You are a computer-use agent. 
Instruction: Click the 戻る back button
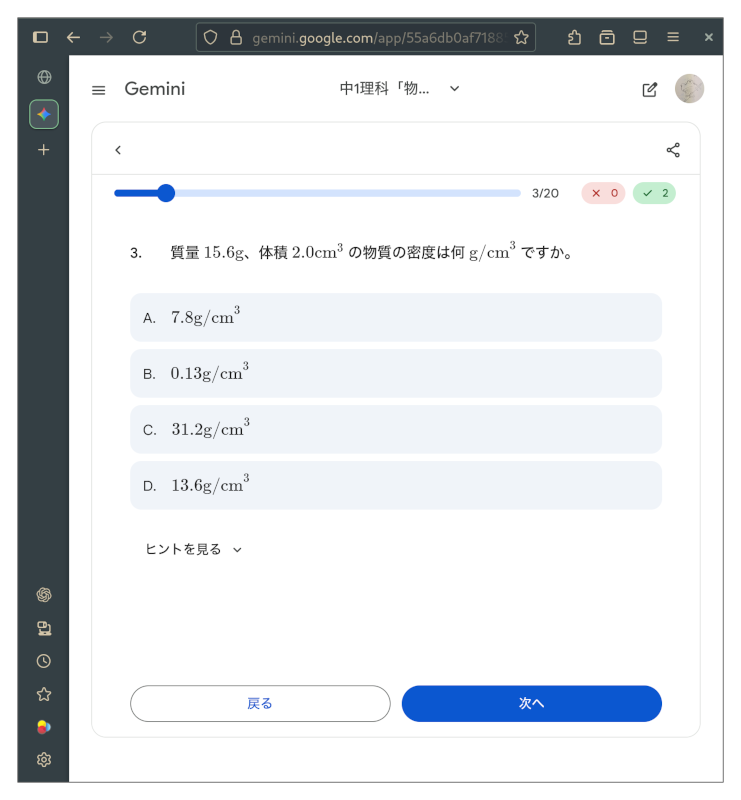tap(260, 703)
